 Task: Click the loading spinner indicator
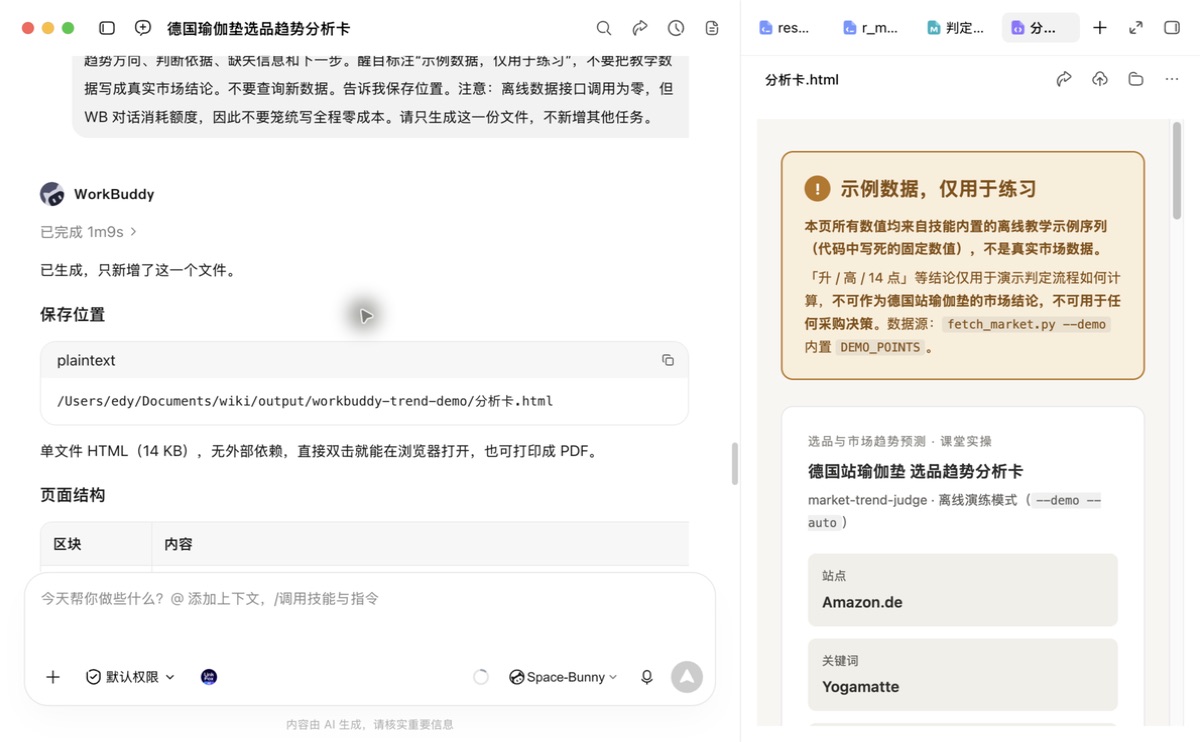click(481, 677)
